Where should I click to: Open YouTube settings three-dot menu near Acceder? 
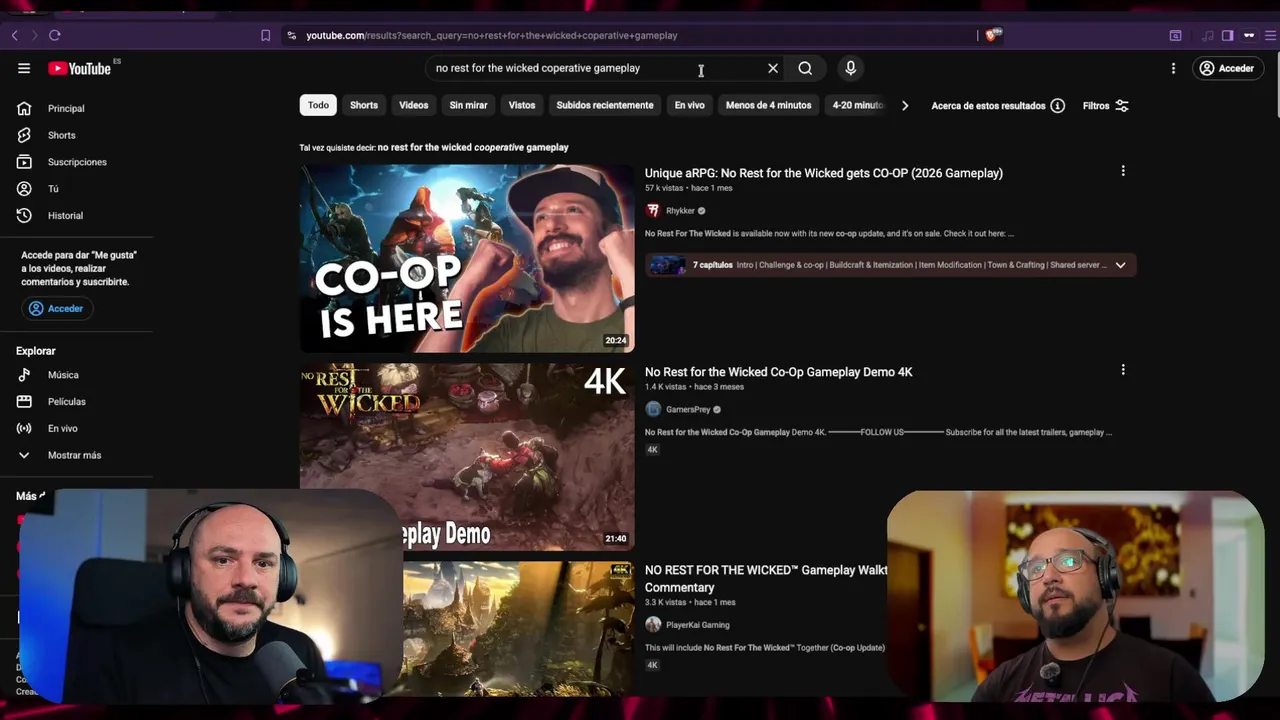click(1173, 68)
